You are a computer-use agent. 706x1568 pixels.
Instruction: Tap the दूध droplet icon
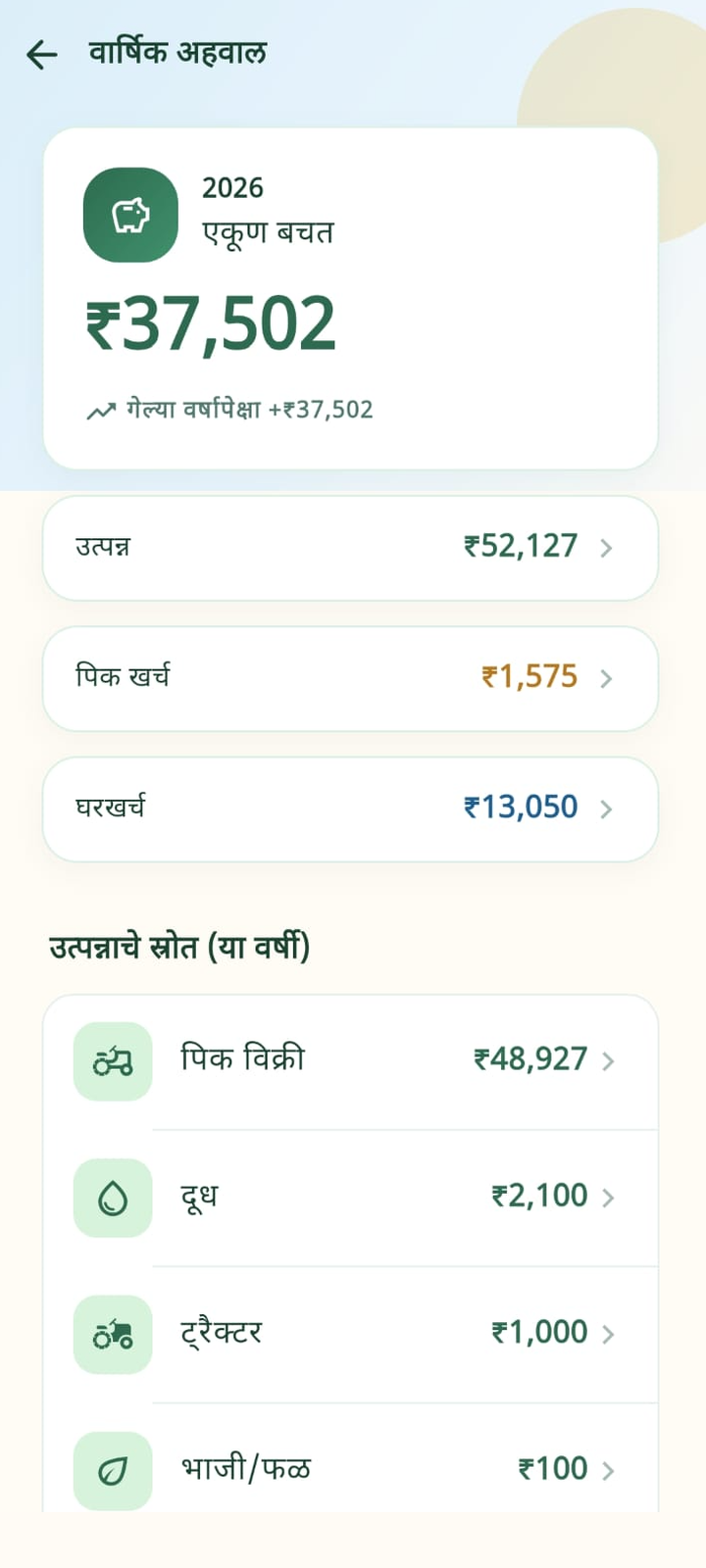113,1198
